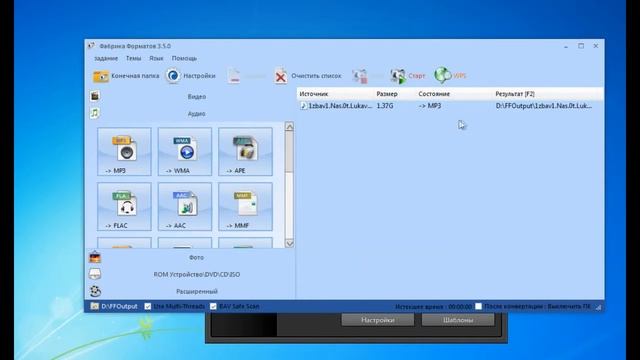Click the film icon beside Видео
640x360 pixels.
[95, 96]
